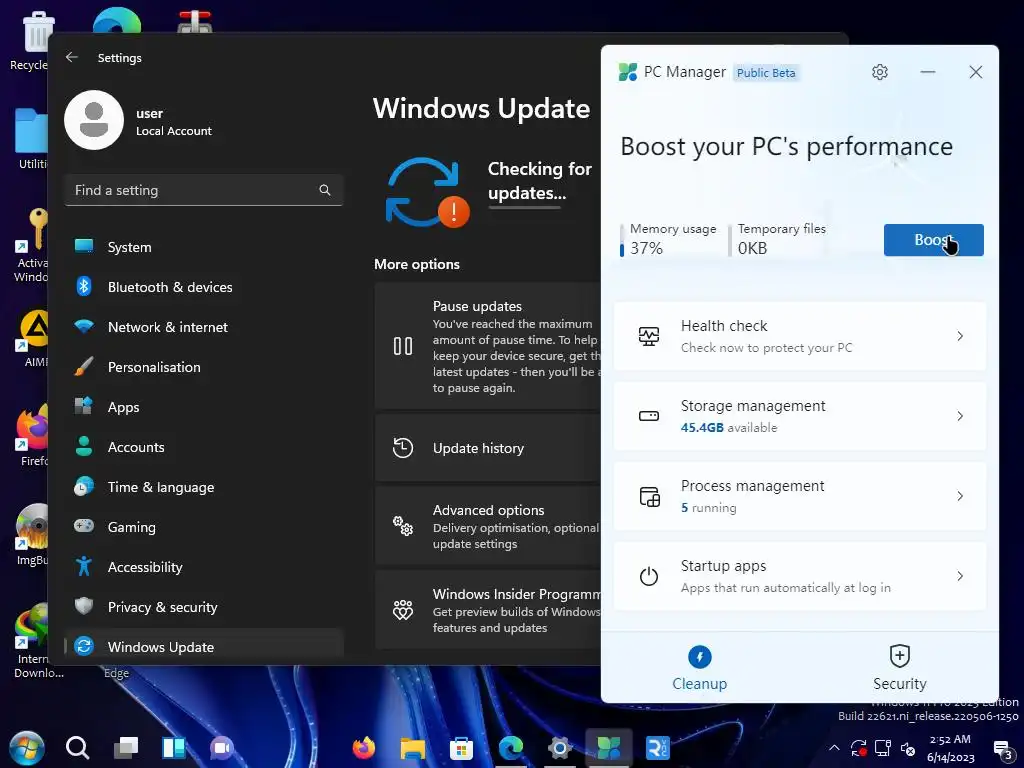This screenshot has width=1024, height=768.
Task: Click the Process management window icon
Action: (649, 496)
